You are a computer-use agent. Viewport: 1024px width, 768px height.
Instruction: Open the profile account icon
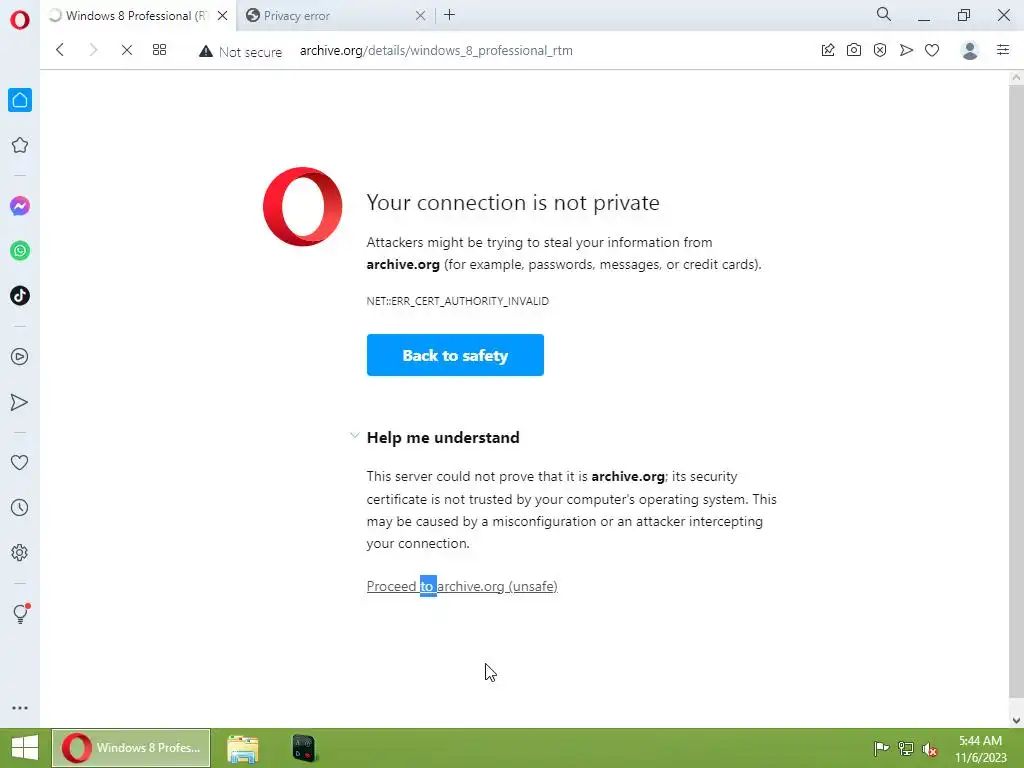[x=970, y=50]
